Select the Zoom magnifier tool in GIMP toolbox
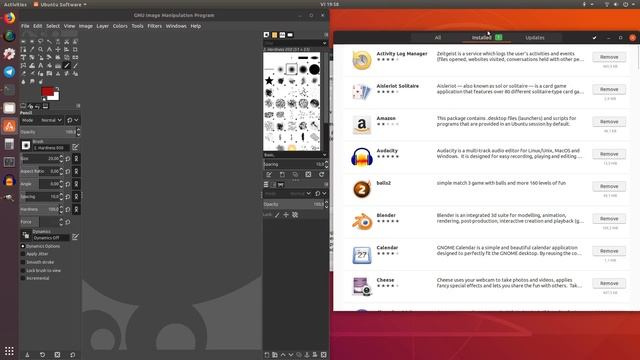The height and width of the screenshot is (360, 640). click(x=40, y=49)
